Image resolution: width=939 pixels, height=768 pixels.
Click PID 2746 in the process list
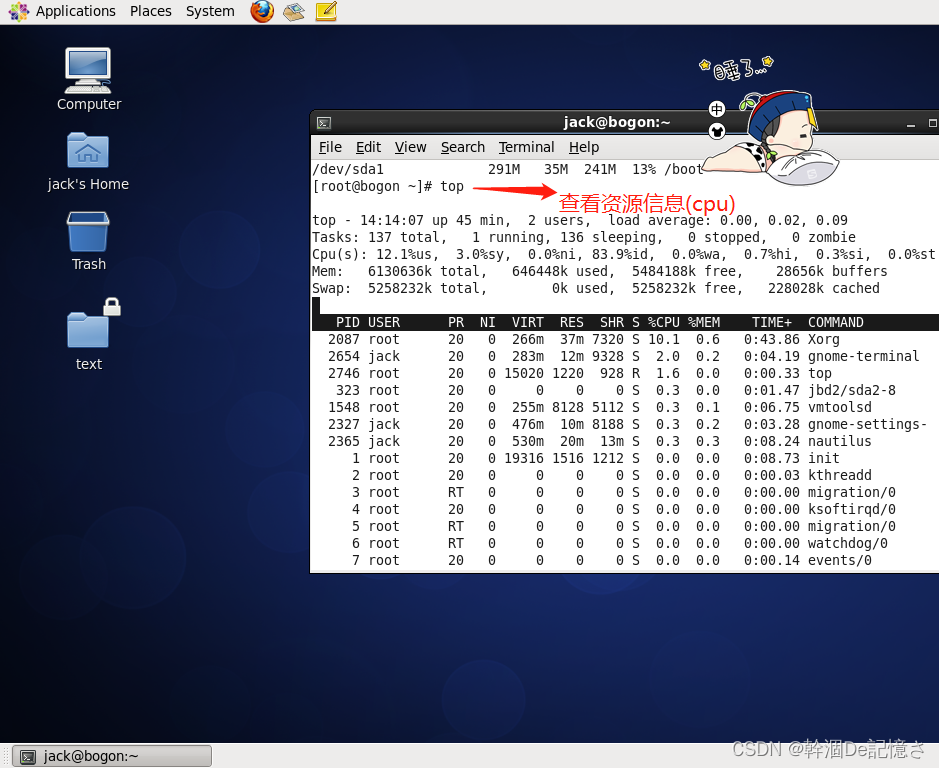pyautogui.click(x=344, y=373)
